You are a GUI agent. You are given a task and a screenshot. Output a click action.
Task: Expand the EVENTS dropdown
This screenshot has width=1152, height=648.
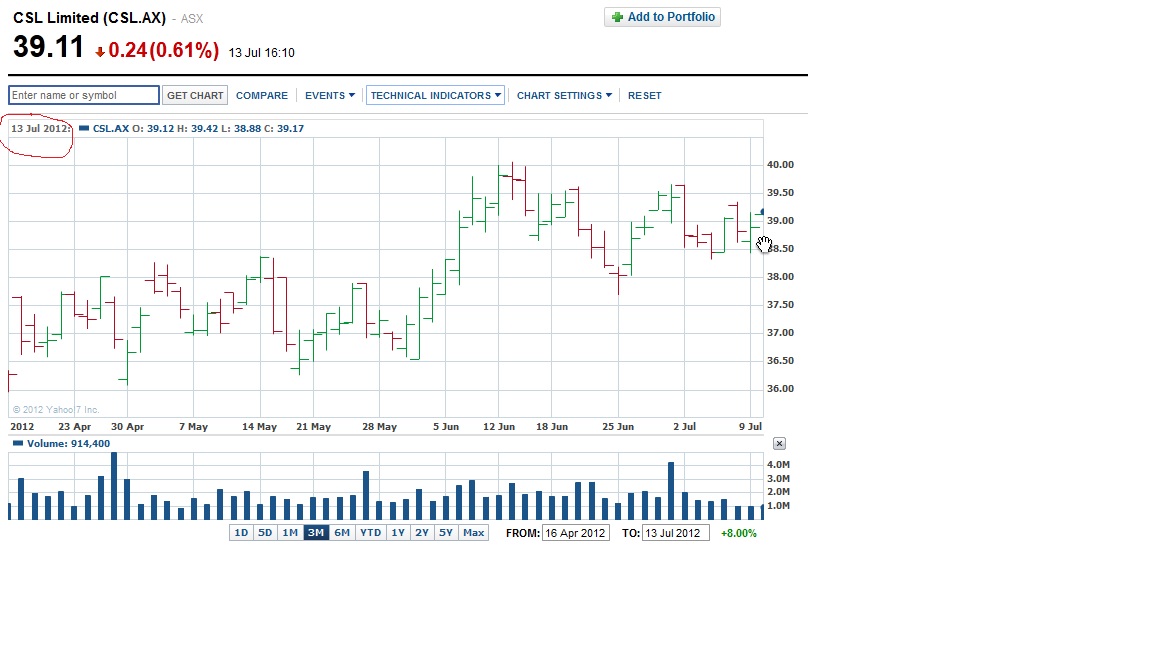point(330,96)
